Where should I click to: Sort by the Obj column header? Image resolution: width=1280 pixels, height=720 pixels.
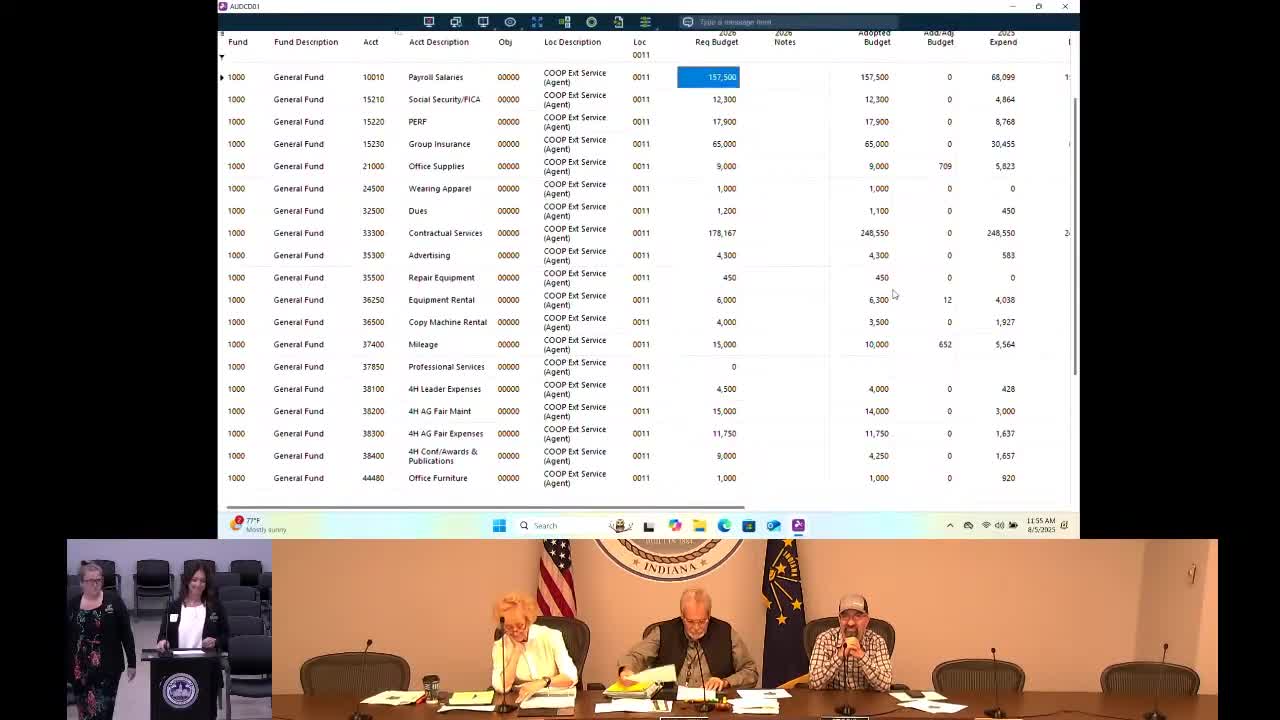pyautogui.click(x=505, y=42)
